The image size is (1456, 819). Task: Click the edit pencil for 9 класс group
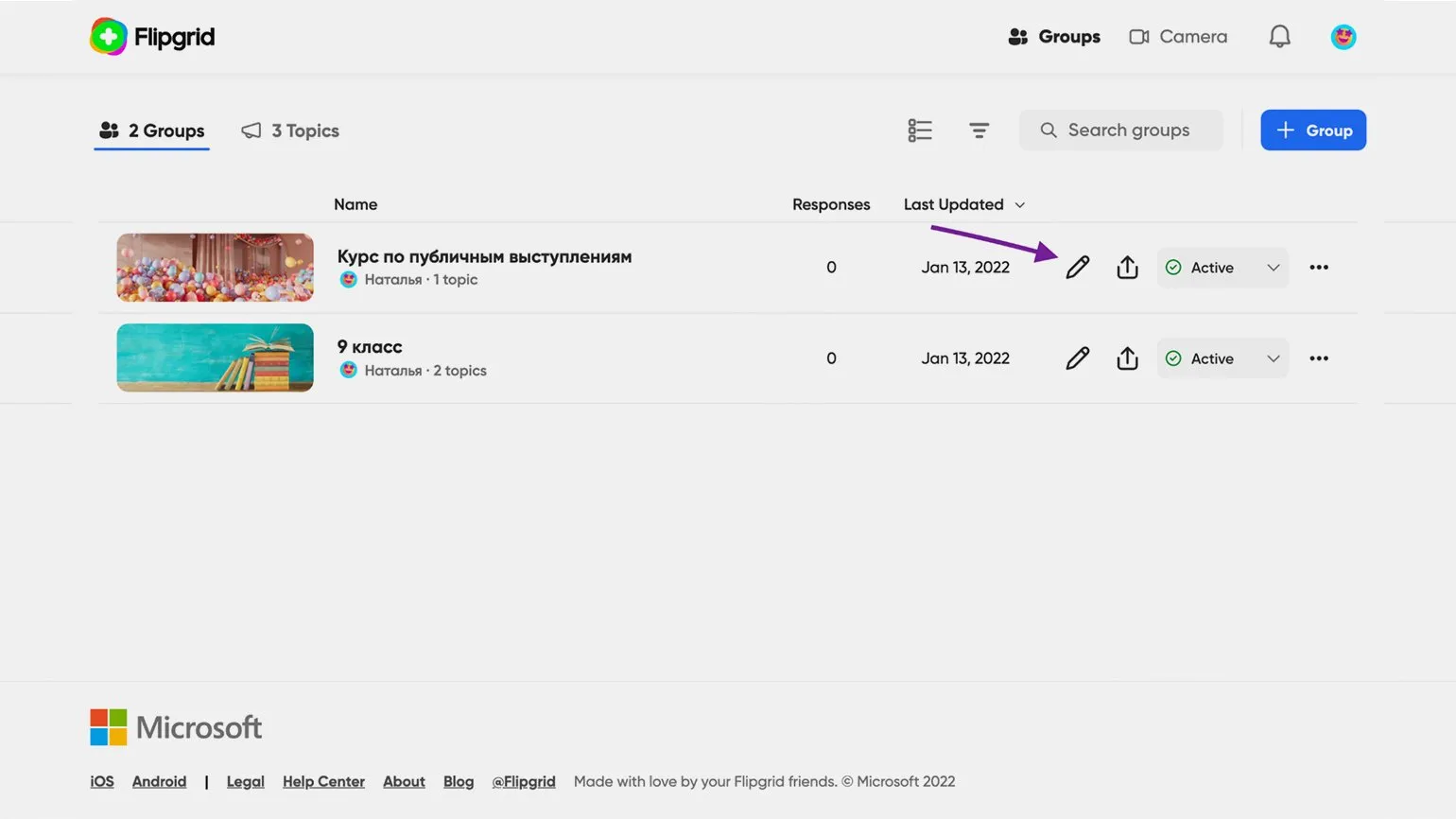tap(1077, 358)
